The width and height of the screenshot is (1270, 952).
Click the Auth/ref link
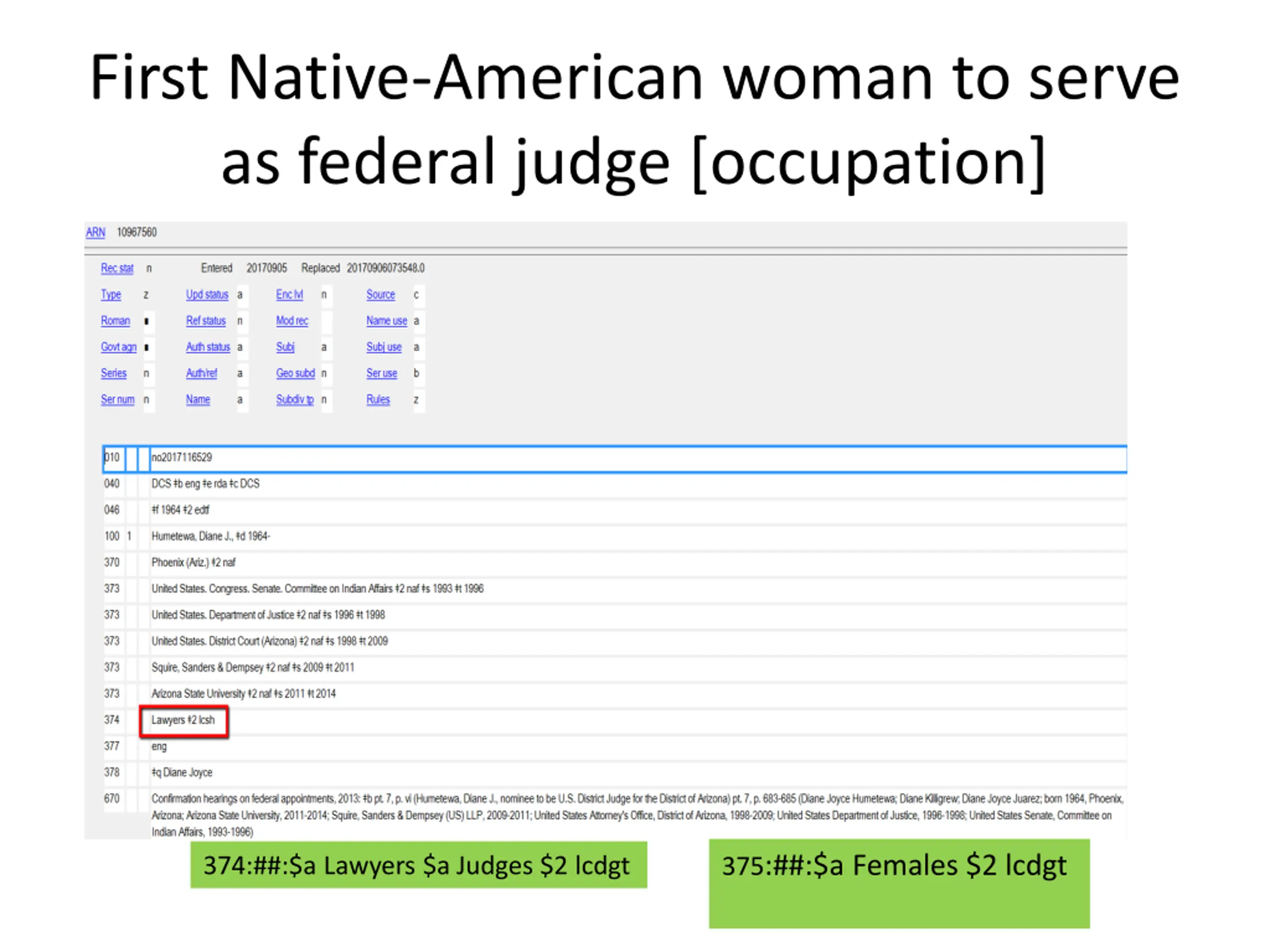tap(201, 373)
